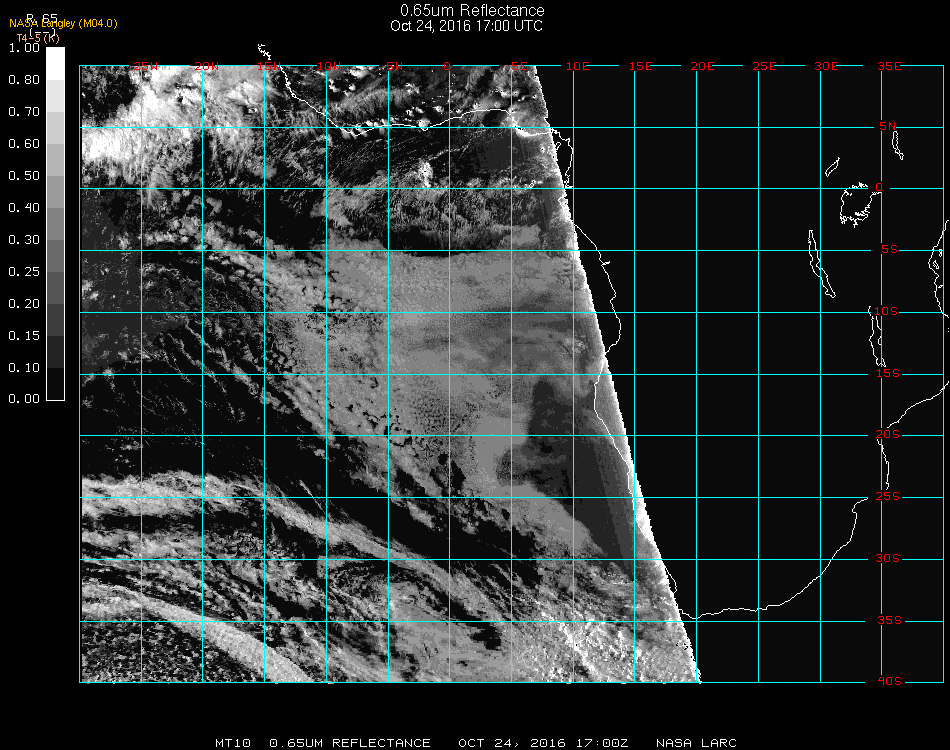Click the 0.10 scale value

24,368
